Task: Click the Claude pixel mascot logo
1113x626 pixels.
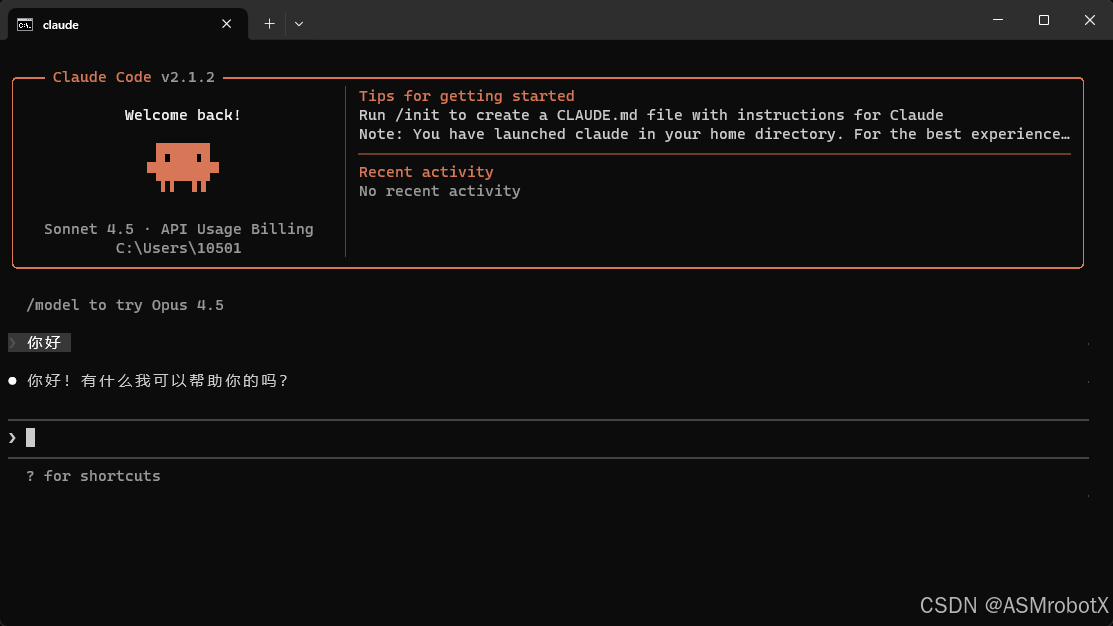Action: click(x=182, y=168)
